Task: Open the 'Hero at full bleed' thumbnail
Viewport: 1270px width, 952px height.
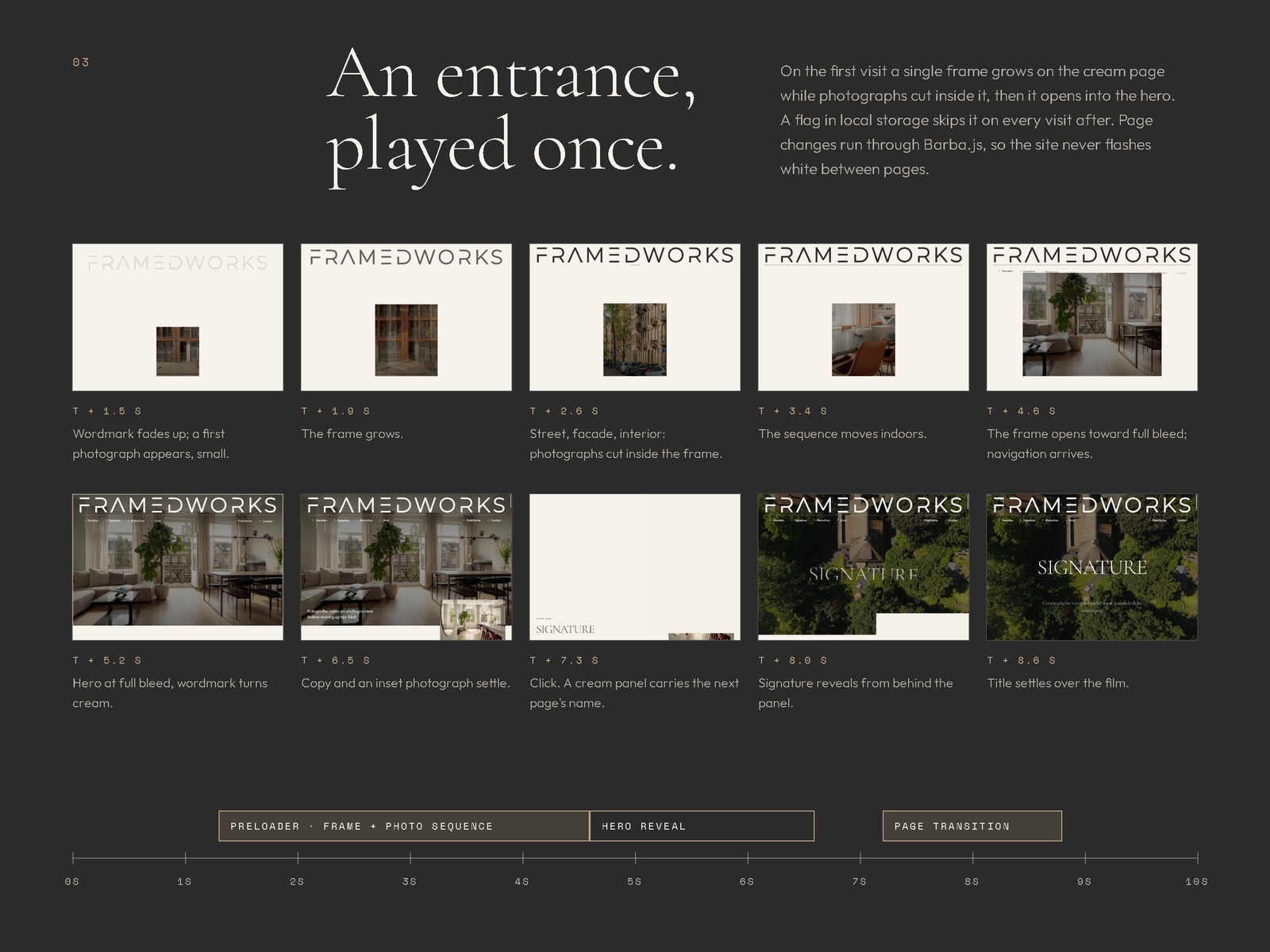Action: point(178,567)
